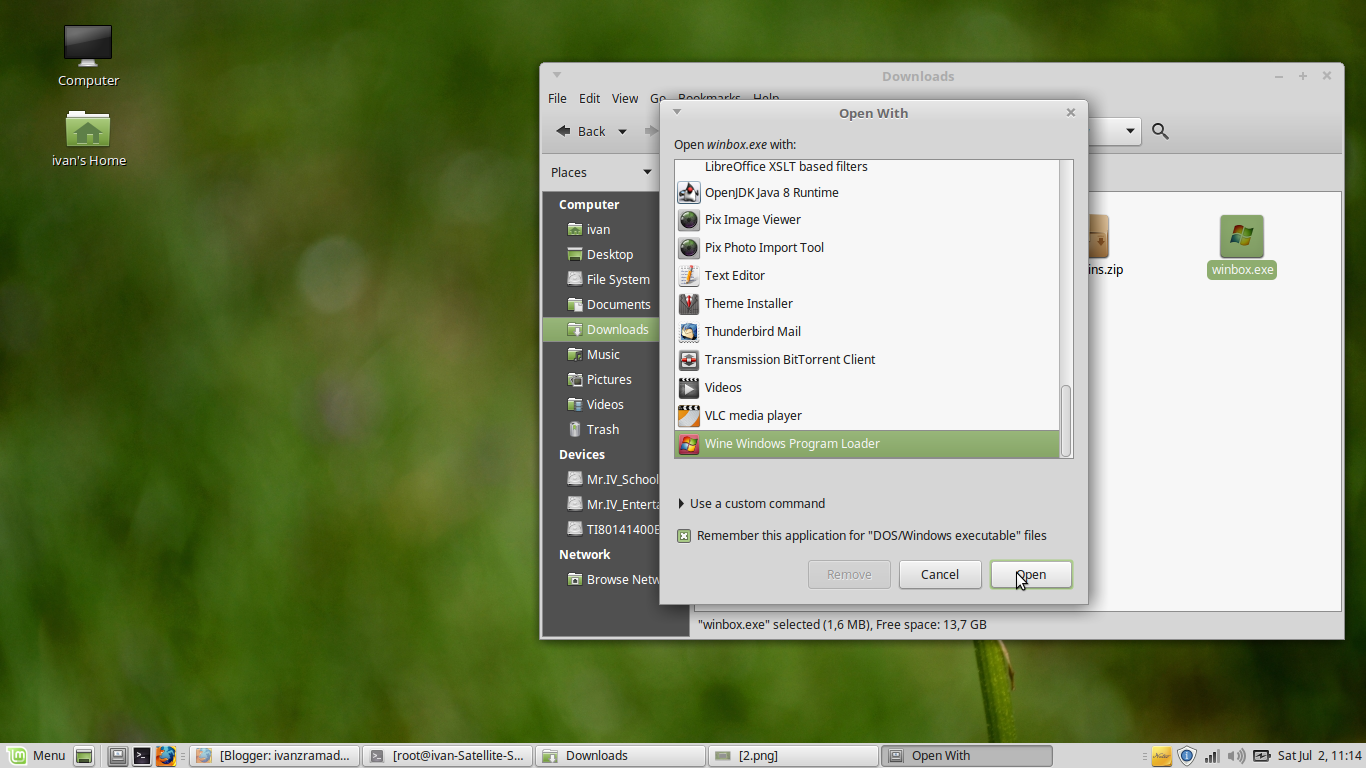
Task: Pick Transmission BitTorrent Client application
Action: click(790, 359)
